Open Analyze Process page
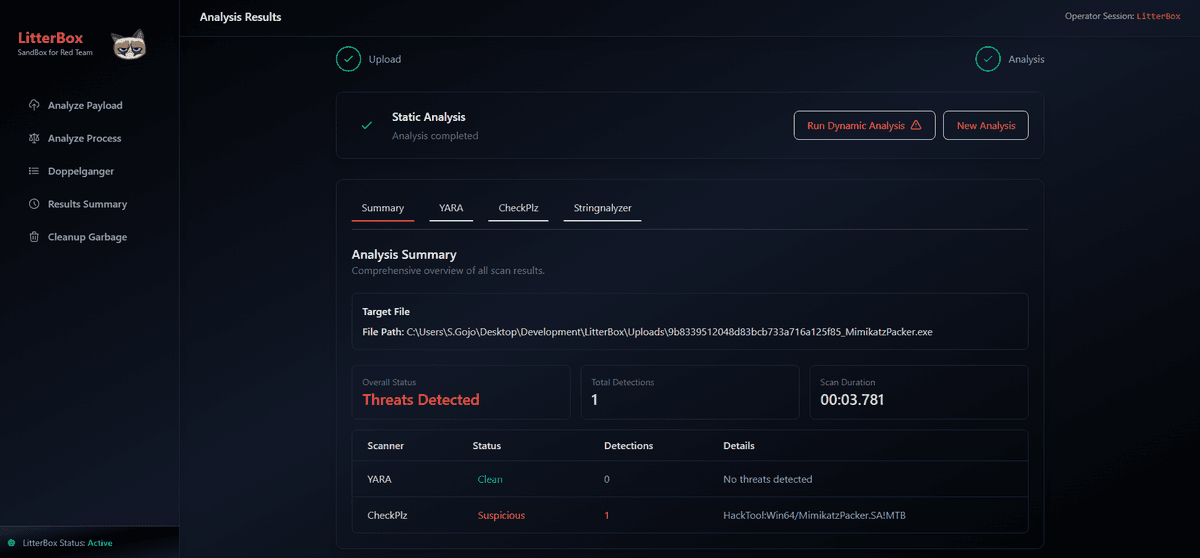 pyautogui.click(x=84, y=138)
